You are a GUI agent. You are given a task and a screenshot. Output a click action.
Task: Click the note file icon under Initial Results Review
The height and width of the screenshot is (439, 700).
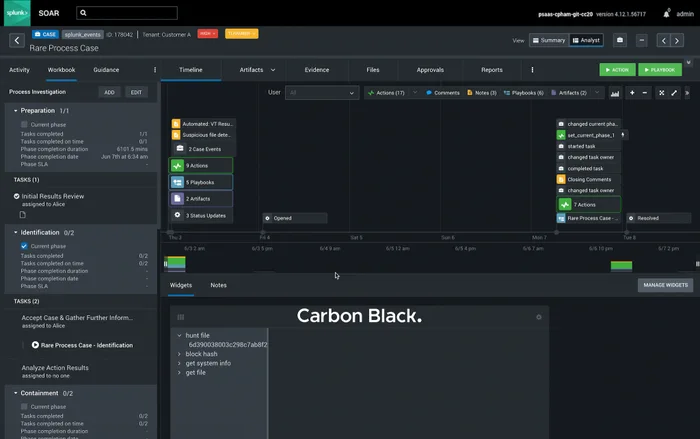pyautogui.click(x=23, y=214)
